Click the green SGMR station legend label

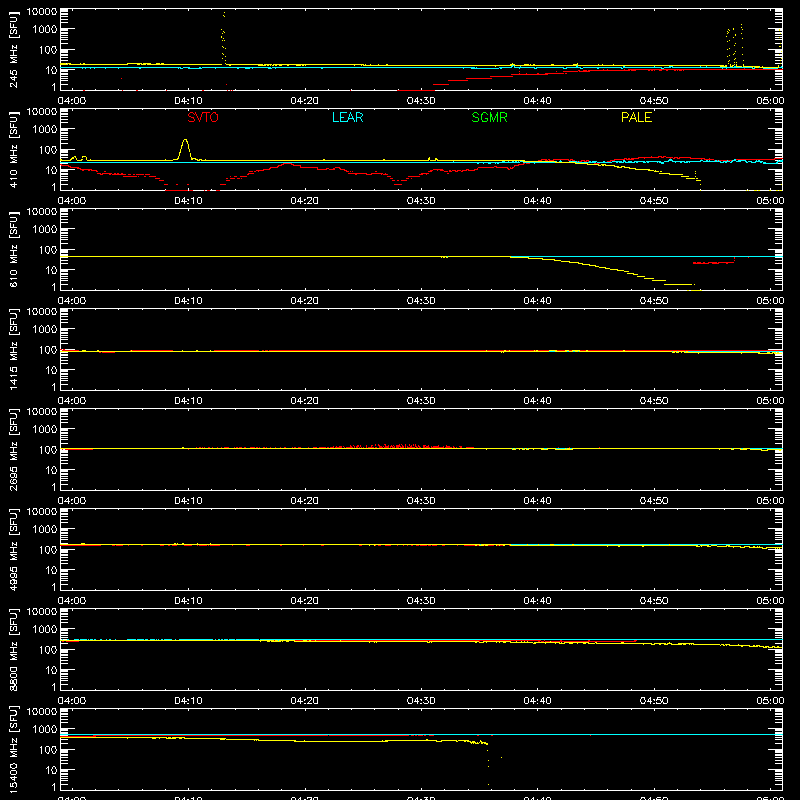pyautogui.click(x=489, y=117)
